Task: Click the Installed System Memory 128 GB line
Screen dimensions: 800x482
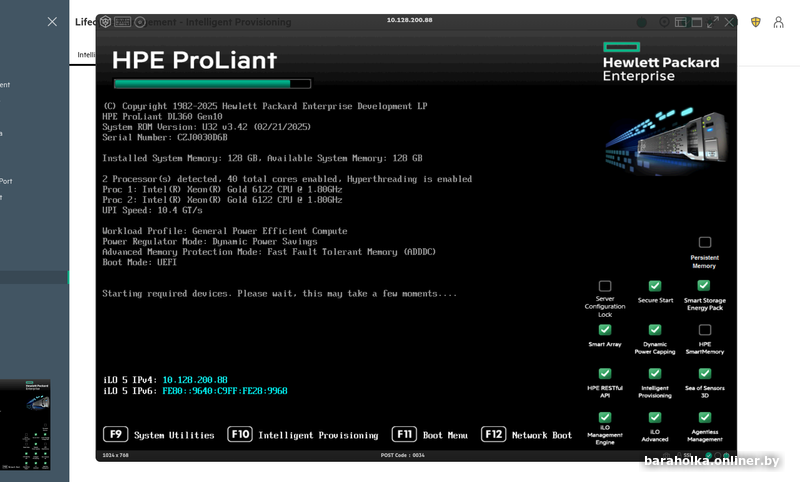Action: tap(262, 158)
